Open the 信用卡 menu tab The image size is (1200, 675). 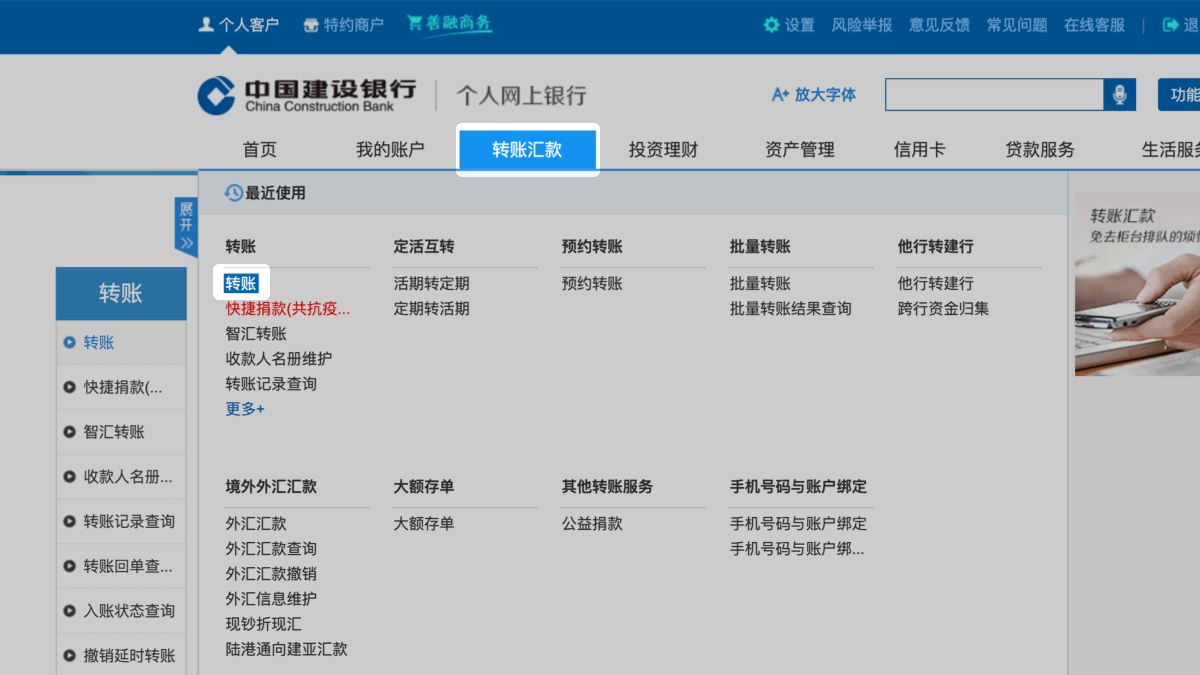coord(919,150)
